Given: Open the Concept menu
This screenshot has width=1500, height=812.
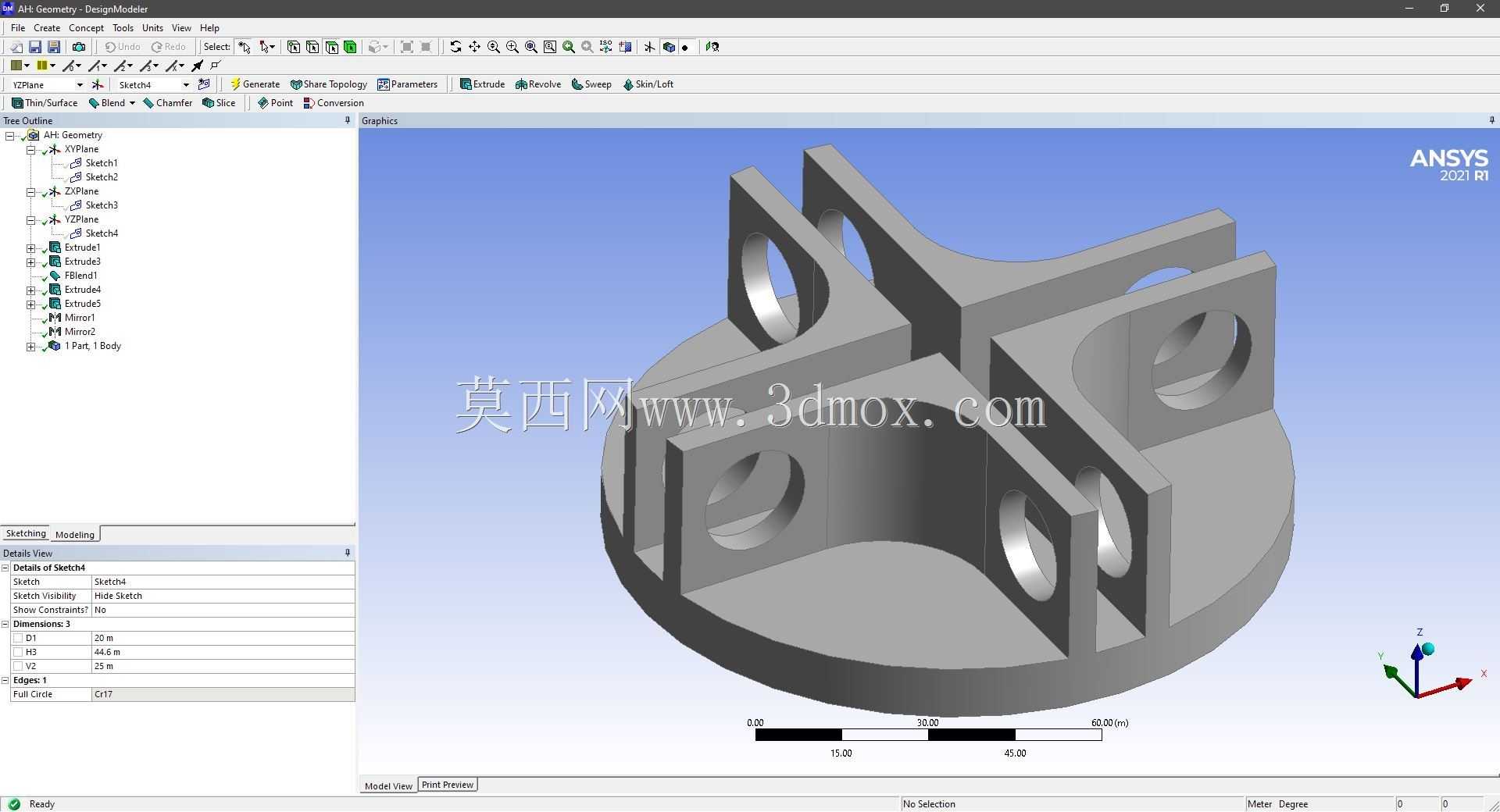Looking at the screenshot, I should [x=86, y=27].
